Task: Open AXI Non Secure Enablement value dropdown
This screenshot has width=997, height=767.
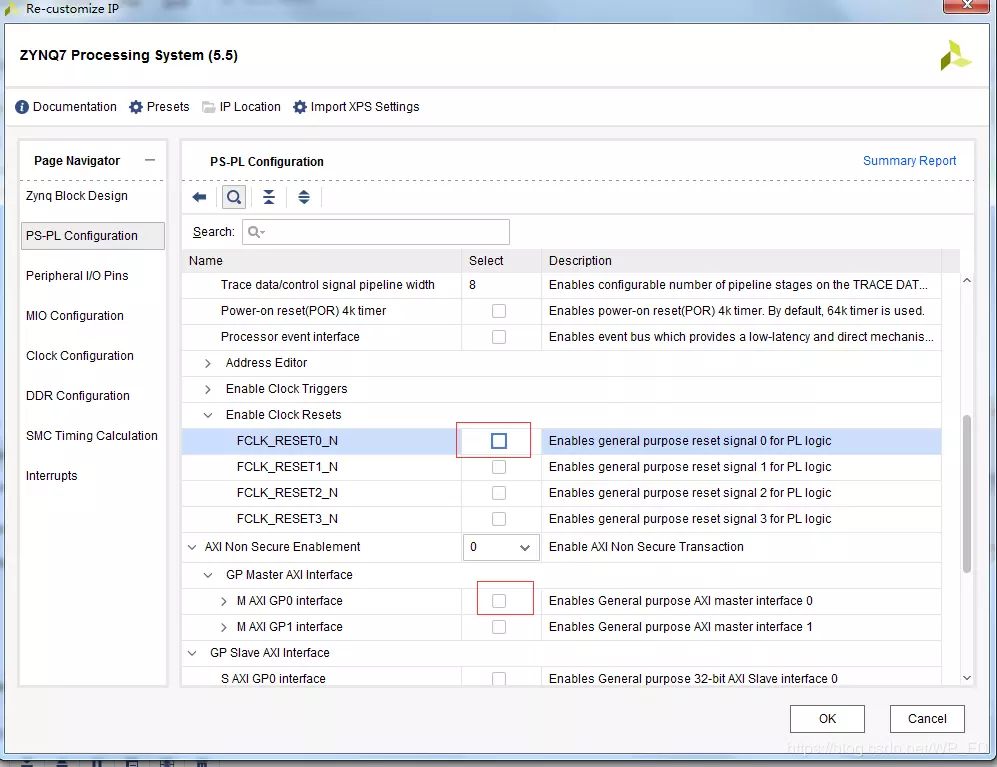Action: 501,548
